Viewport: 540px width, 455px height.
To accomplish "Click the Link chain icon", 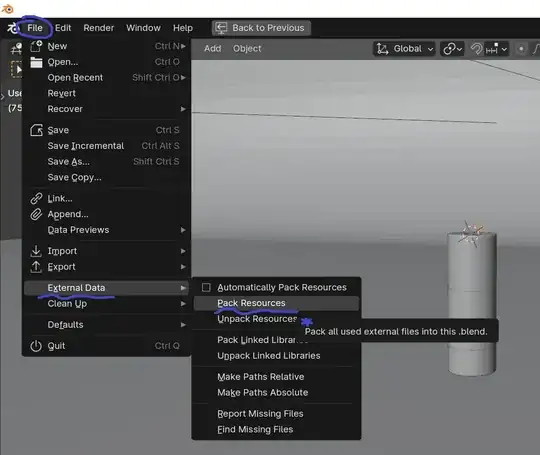I will [36, 198].
